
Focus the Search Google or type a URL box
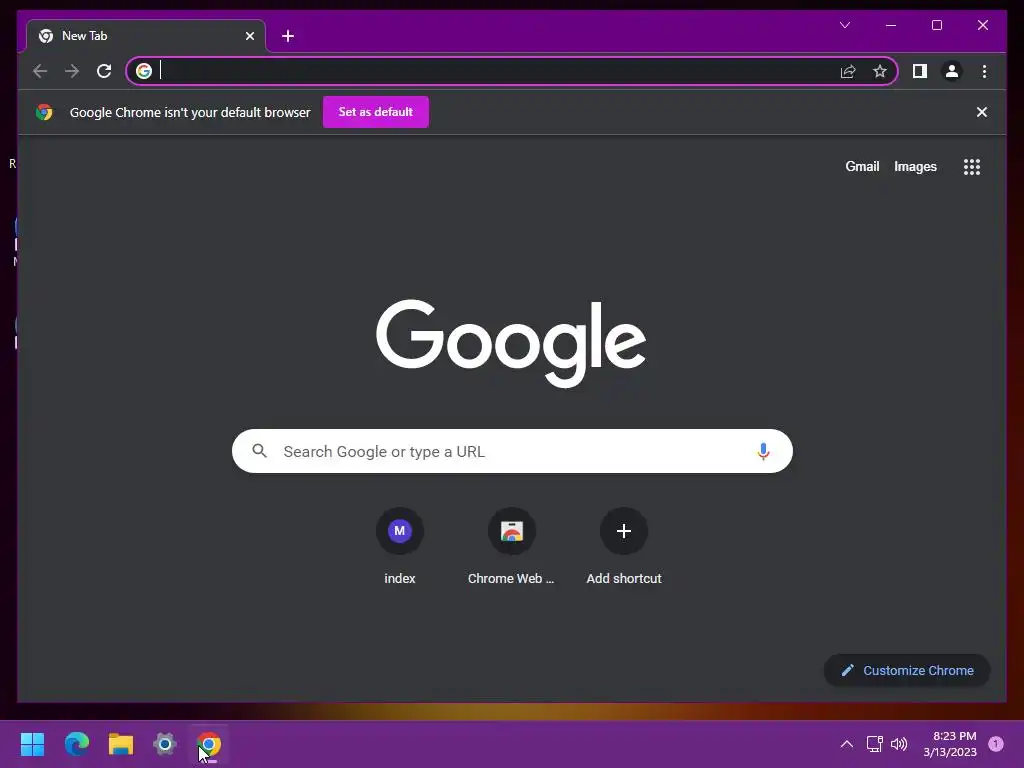point(512,451)
